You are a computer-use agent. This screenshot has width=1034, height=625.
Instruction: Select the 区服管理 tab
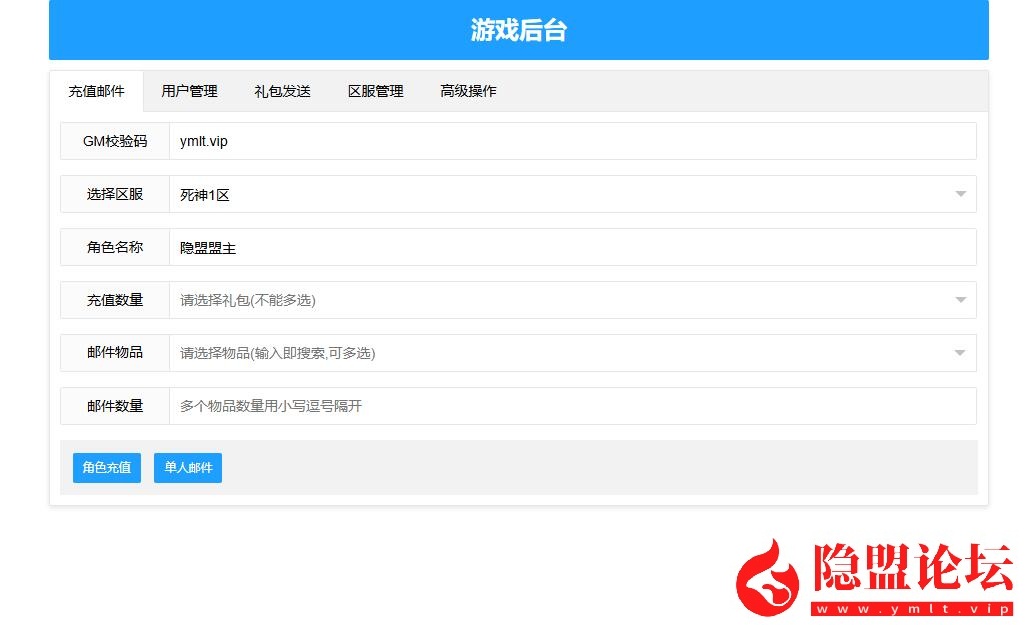(x=375, y=91)
